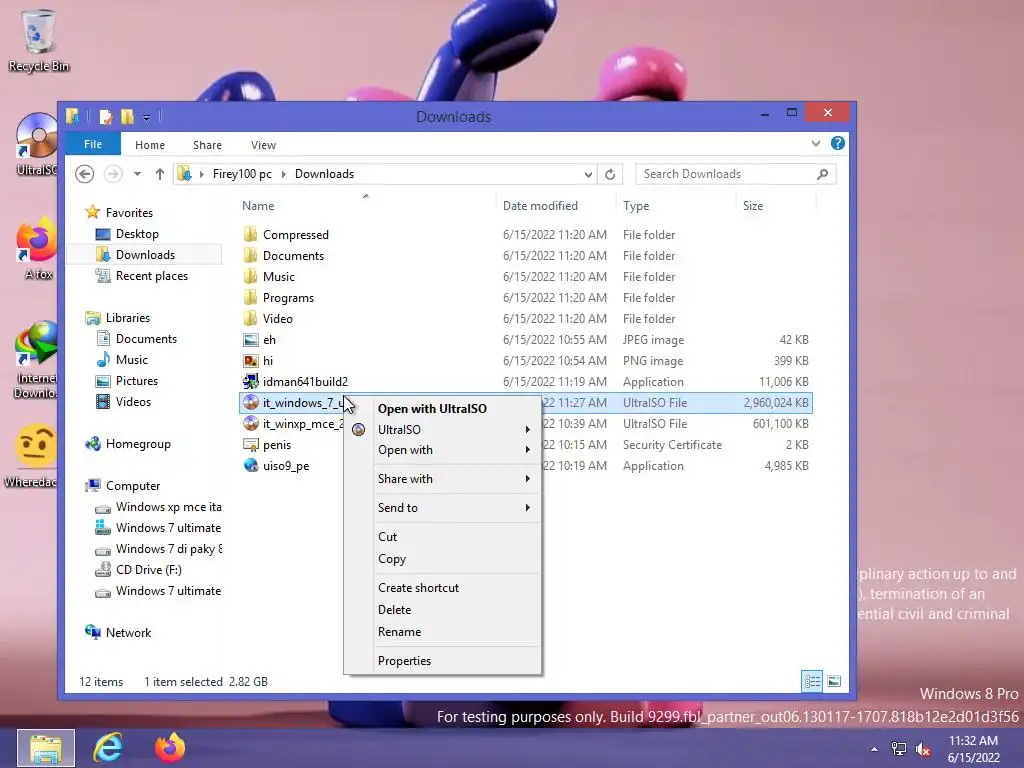Screen dimensions: 1024x768
Task: Select Copy from the context menu
Action: coord(443,559)
